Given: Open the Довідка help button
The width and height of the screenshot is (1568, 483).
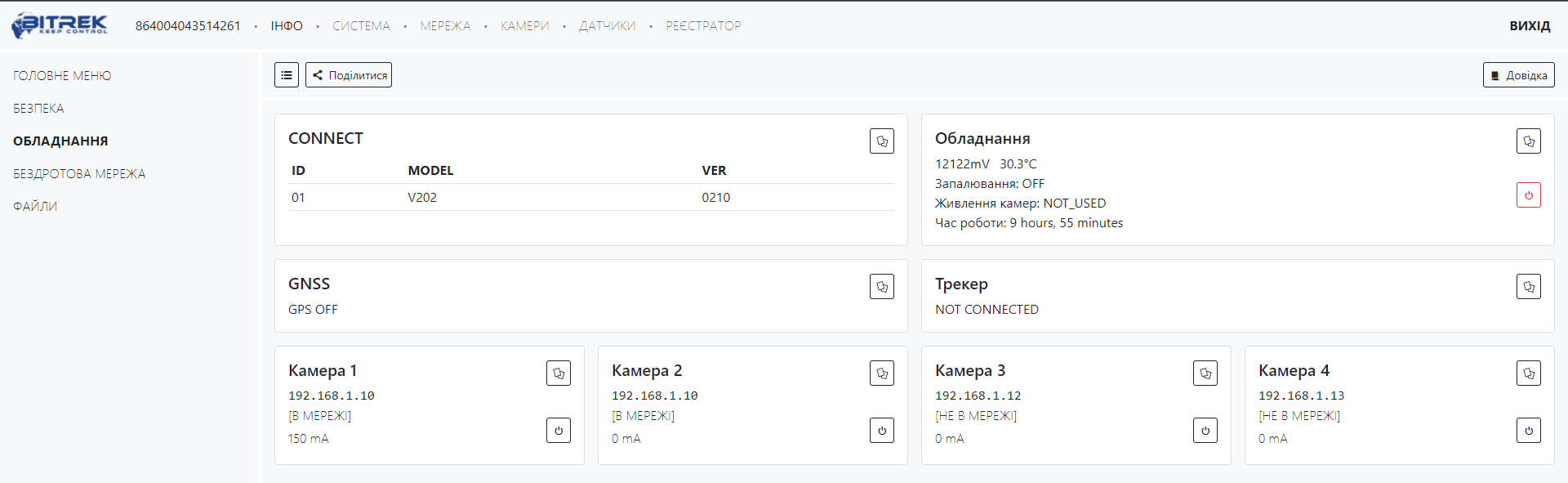Looking at the screenshot, I should [x=1518, y=75].
